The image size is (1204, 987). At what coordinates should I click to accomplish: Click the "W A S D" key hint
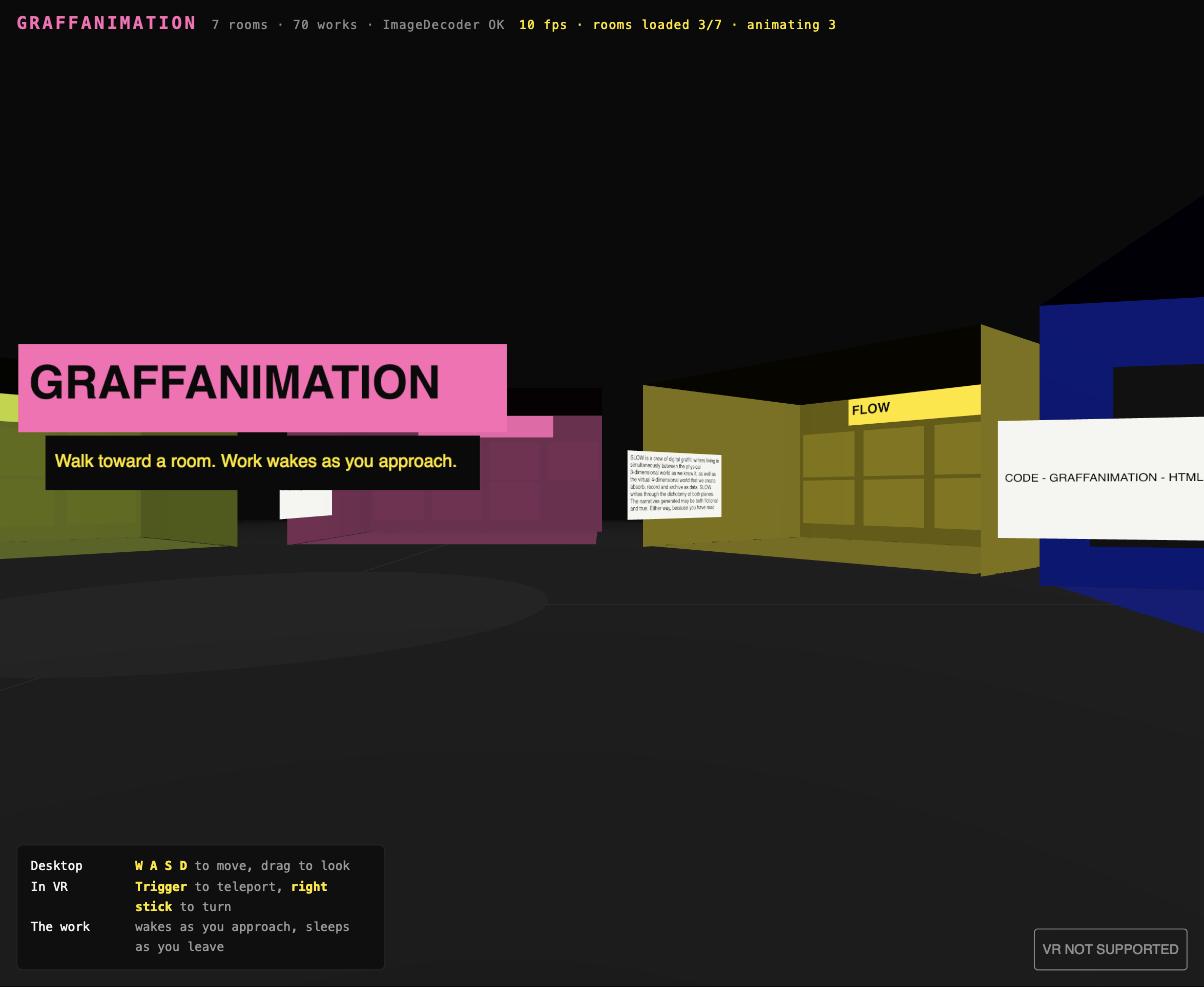click(161, 866)
